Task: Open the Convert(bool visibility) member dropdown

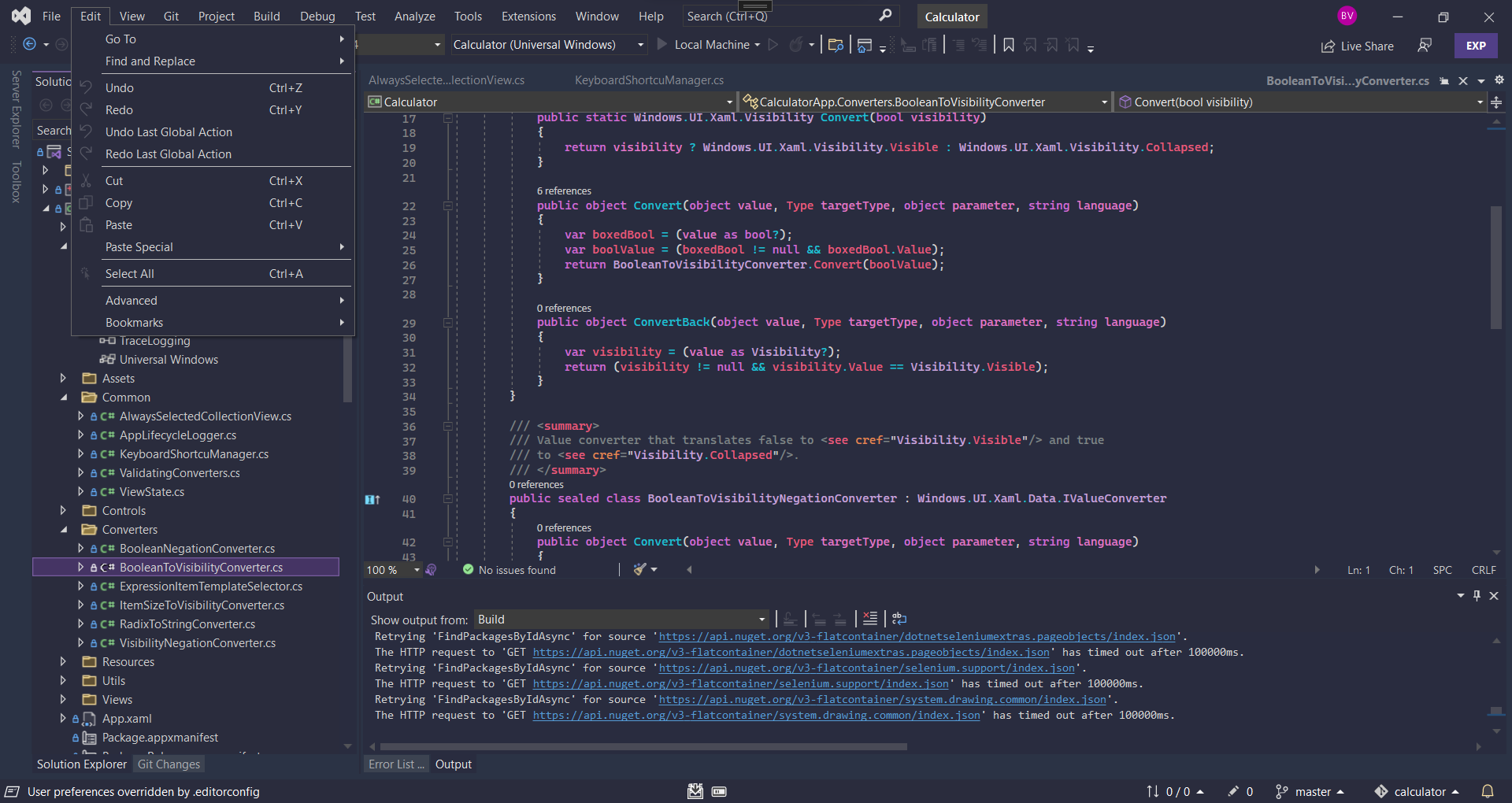Action: [x=1301, y=102]
